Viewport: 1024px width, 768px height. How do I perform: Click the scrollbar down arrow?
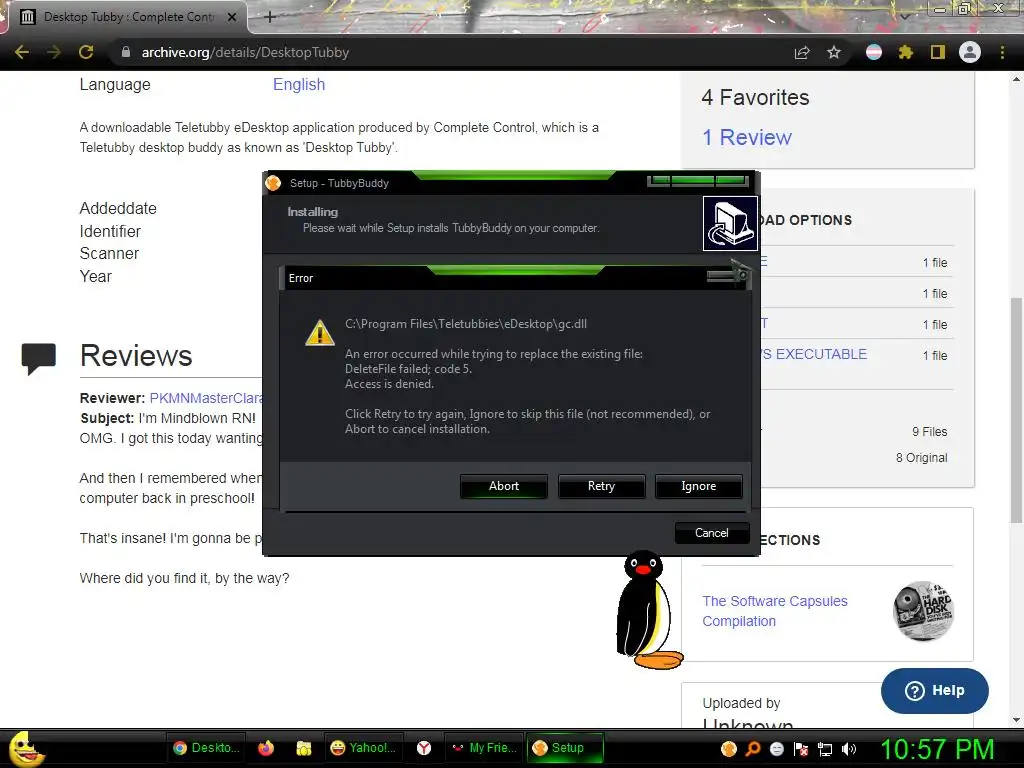click(x=1016, y=720)
